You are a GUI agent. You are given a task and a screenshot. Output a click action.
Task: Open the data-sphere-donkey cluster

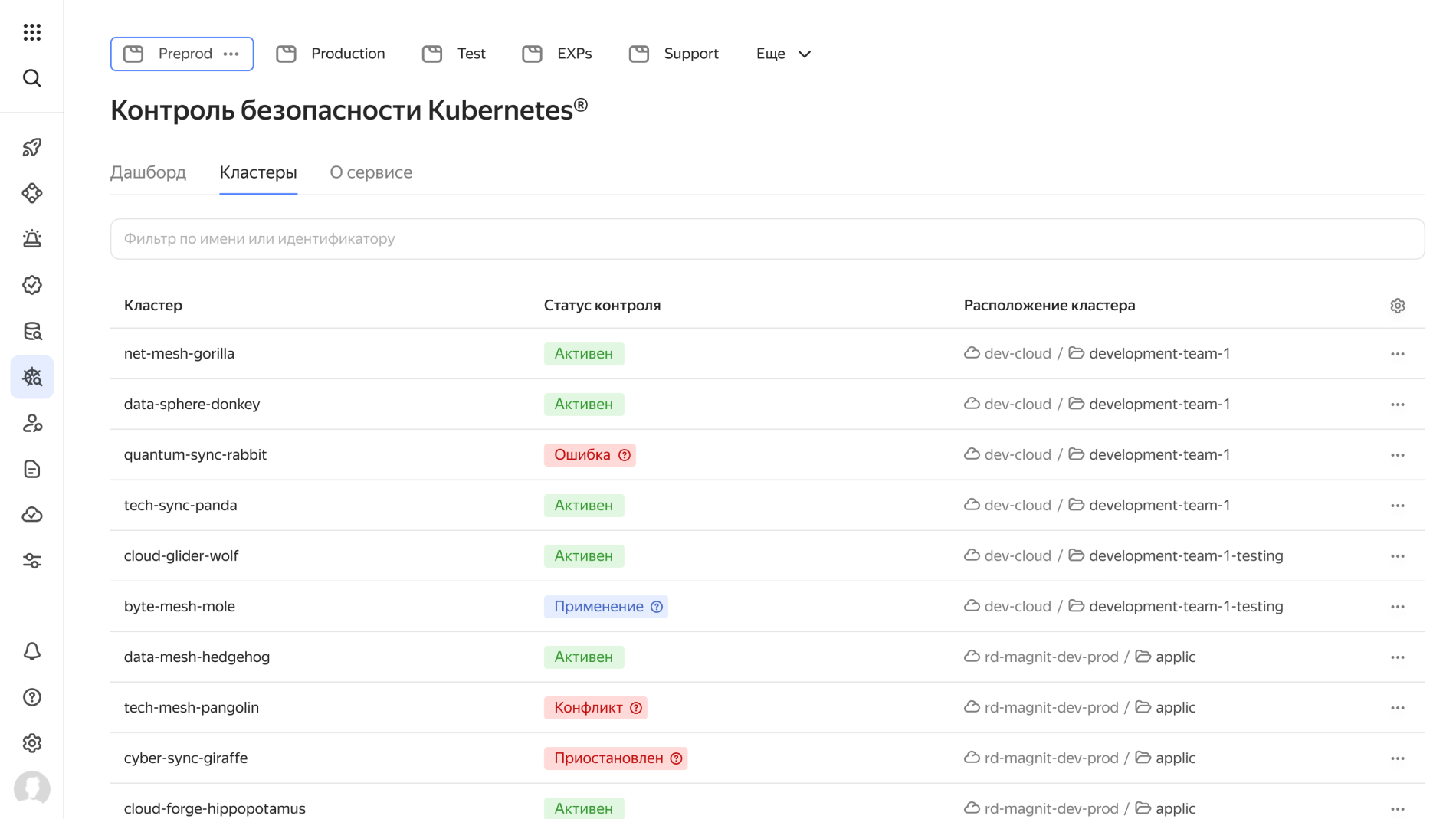click(x=192, y=404)
